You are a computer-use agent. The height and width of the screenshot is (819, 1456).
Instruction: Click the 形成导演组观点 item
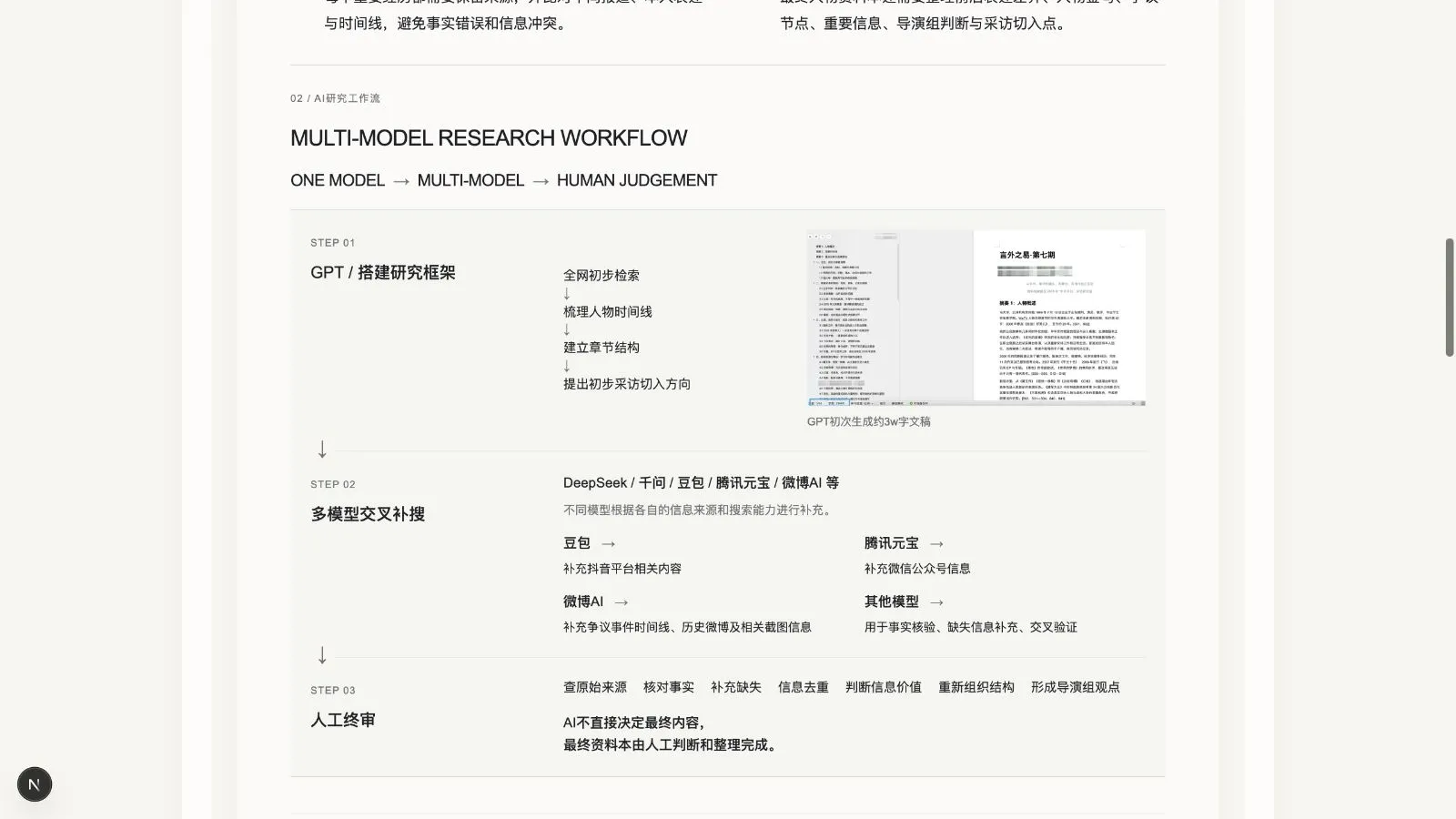[1076, 687]
